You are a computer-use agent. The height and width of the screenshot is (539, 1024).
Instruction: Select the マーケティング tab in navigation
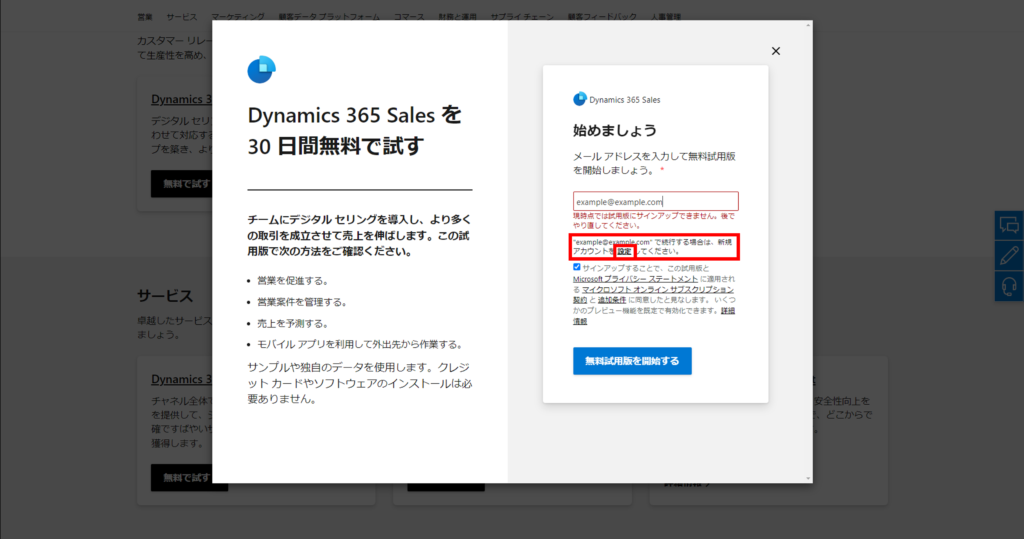click(238, 17)
